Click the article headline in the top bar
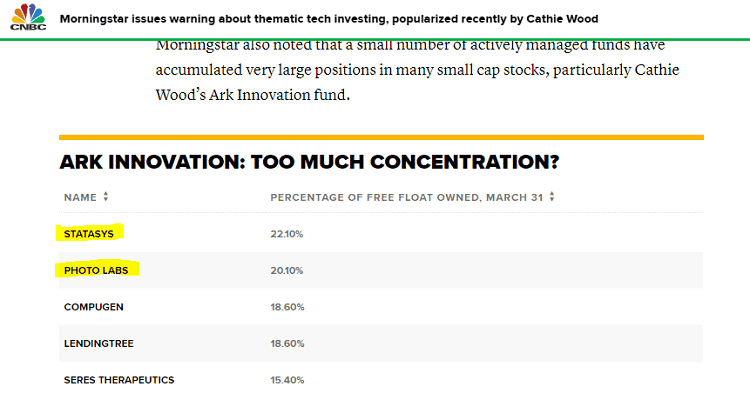This screenshot has height=393, width=750. pyautogui.click(x=329, y=19)
